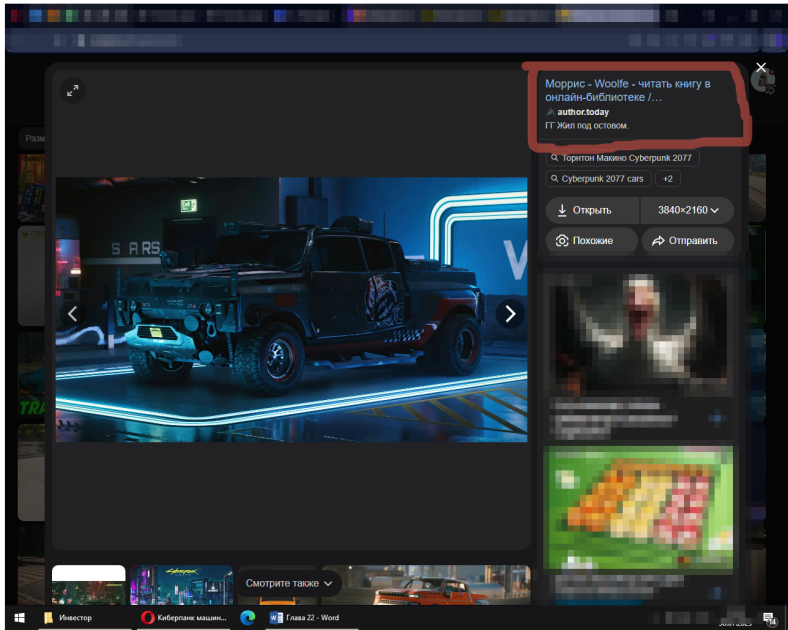
Task: Click the camera icon on Похожие
Action: [x=562, y=241]
